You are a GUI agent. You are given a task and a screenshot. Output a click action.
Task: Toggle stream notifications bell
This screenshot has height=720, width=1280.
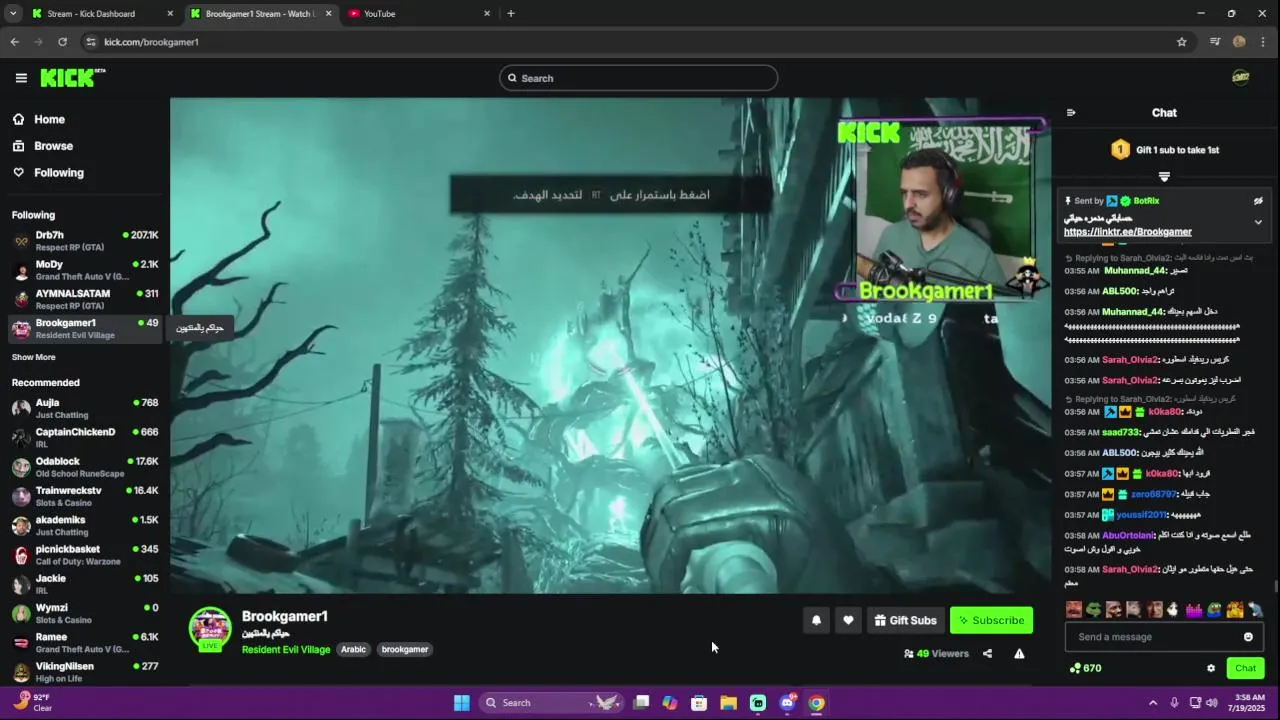point(816,620)
